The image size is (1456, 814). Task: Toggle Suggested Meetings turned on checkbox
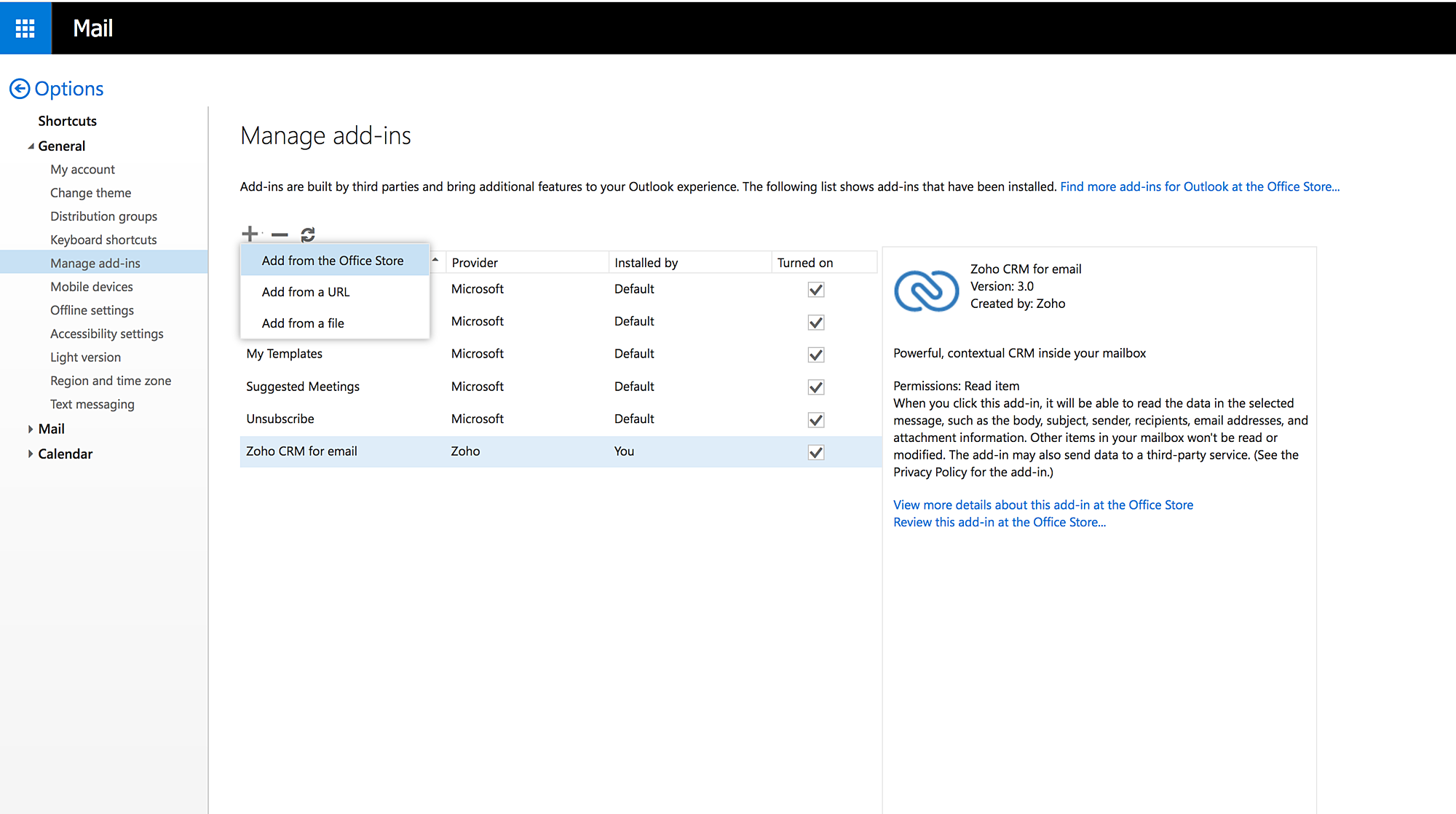coord(816,387)
